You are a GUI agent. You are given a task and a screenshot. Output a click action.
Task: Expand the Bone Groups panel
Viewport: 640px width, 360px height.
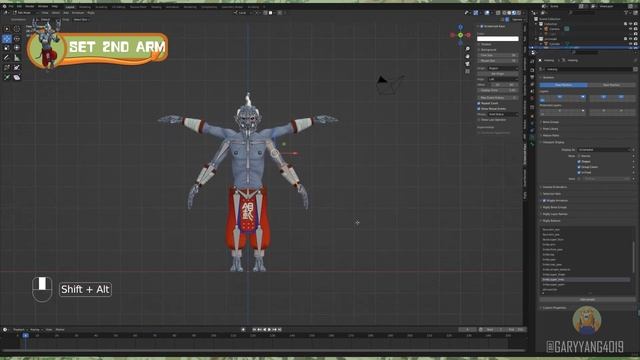coord(551,122)
